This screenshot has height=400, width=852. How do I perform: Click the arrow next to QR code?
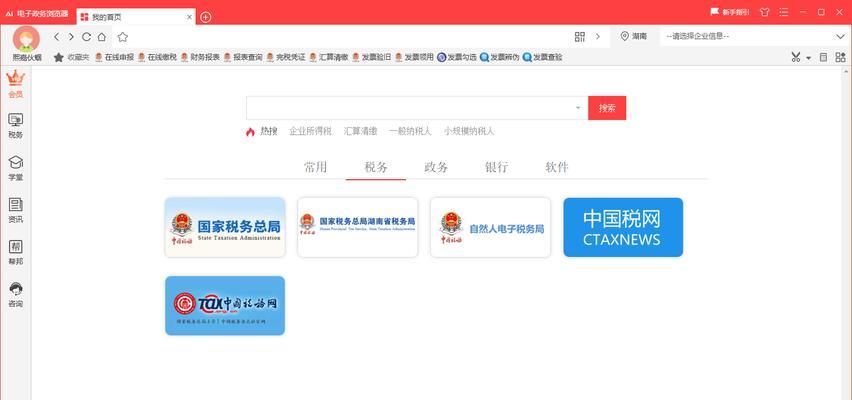[598, 37]
